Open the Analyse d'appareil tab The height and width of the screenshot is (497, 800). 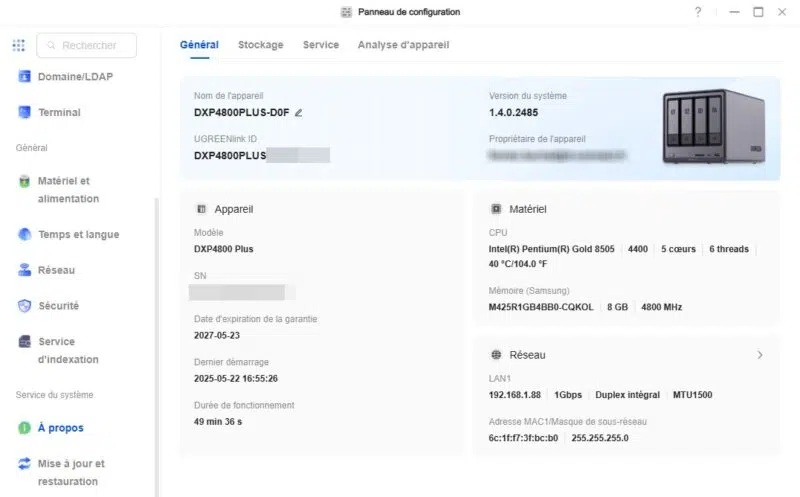tap(403, 45)
